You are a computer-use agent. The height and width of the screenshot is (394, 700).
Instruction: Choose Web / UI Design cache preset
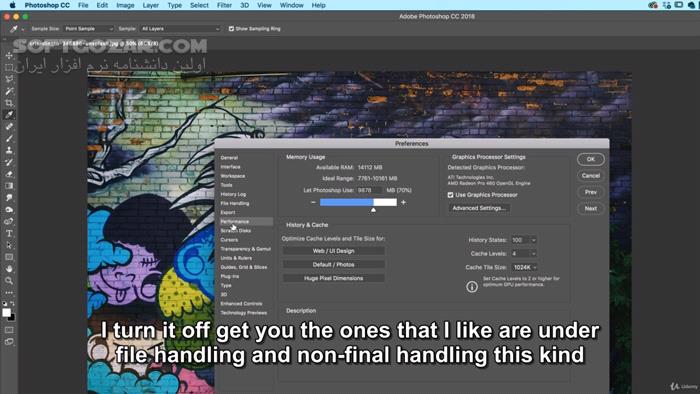[x=333, y=251]
